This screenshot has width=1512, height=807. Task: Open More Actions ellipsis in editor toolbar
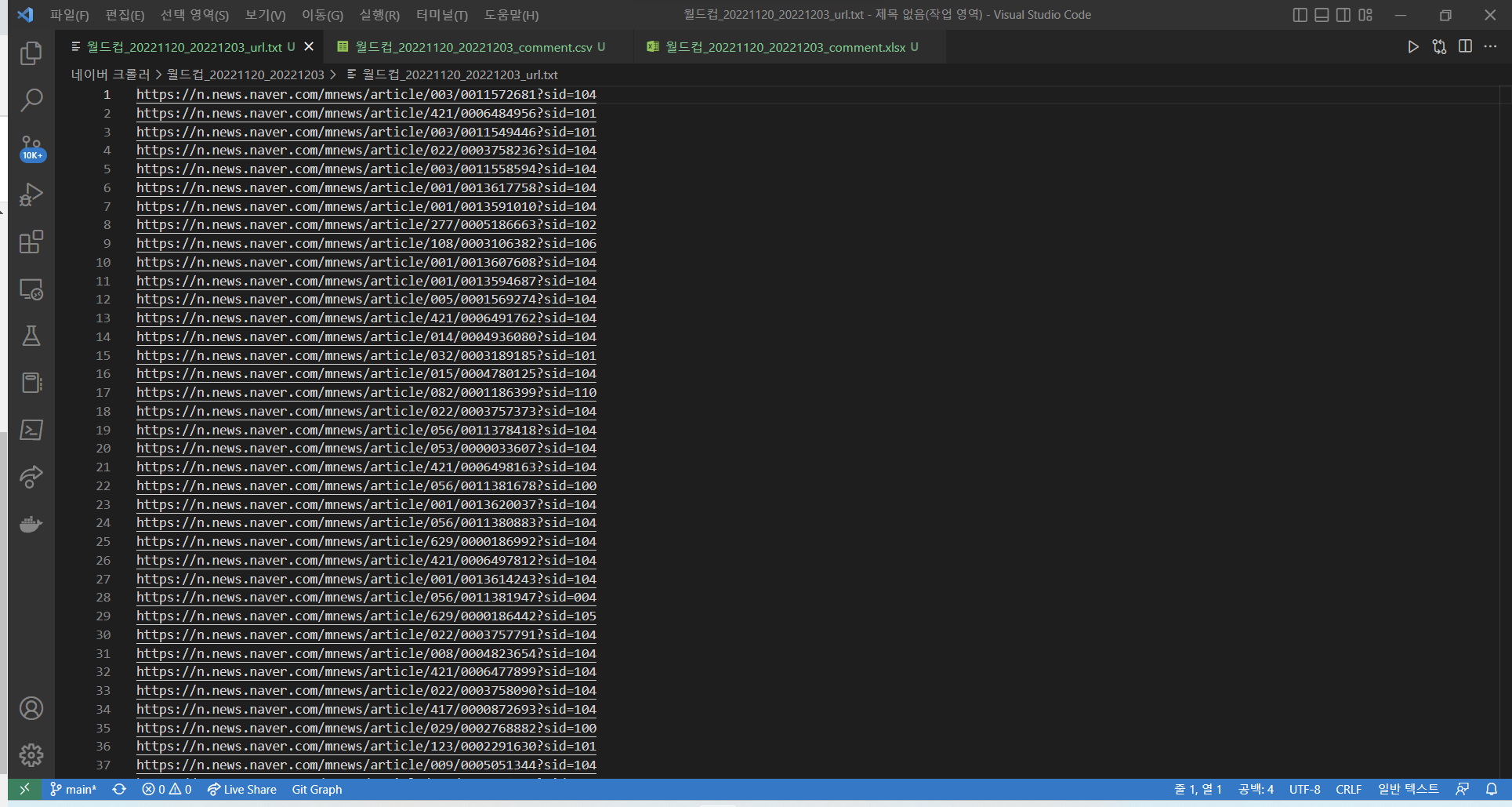click(1490, 47)
